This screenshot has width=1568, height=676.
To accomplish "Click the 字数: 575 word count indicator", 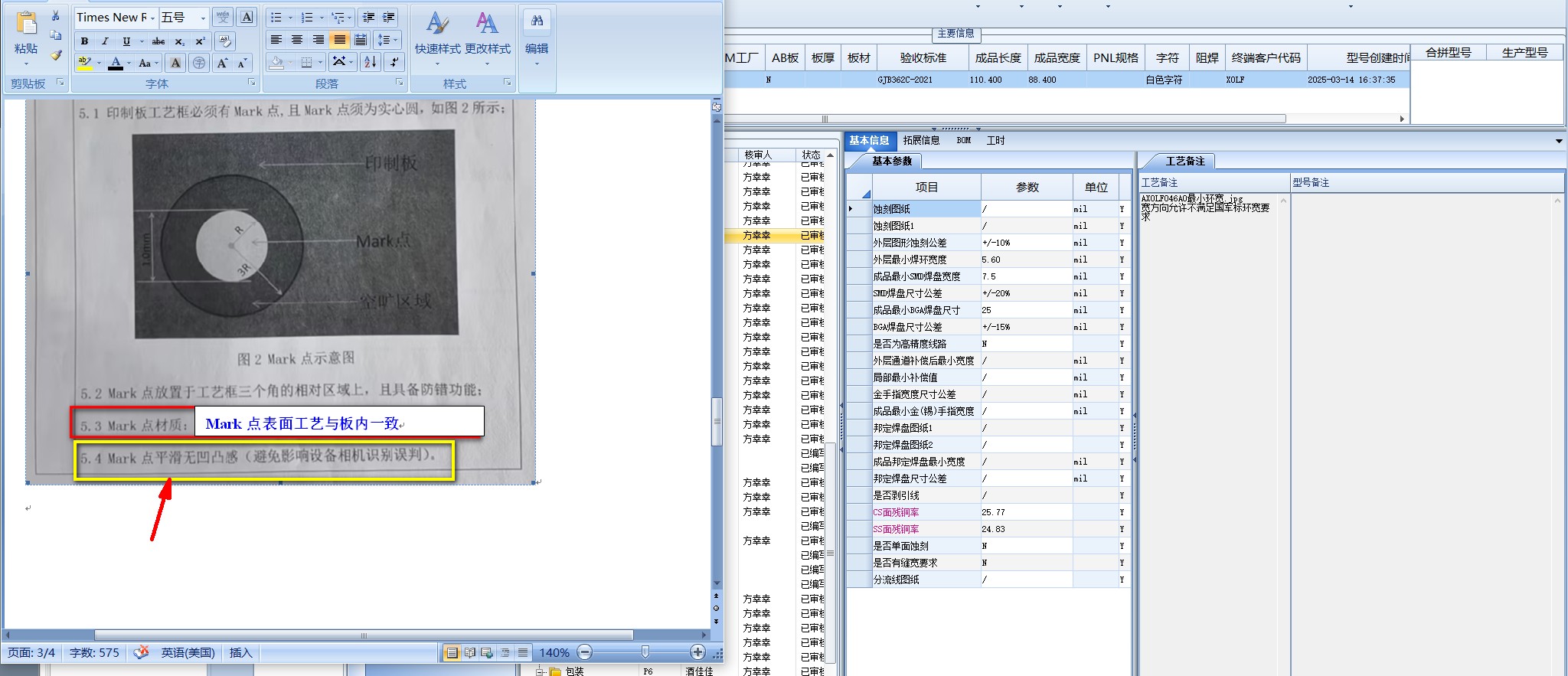I will click(x=94, y=652).
